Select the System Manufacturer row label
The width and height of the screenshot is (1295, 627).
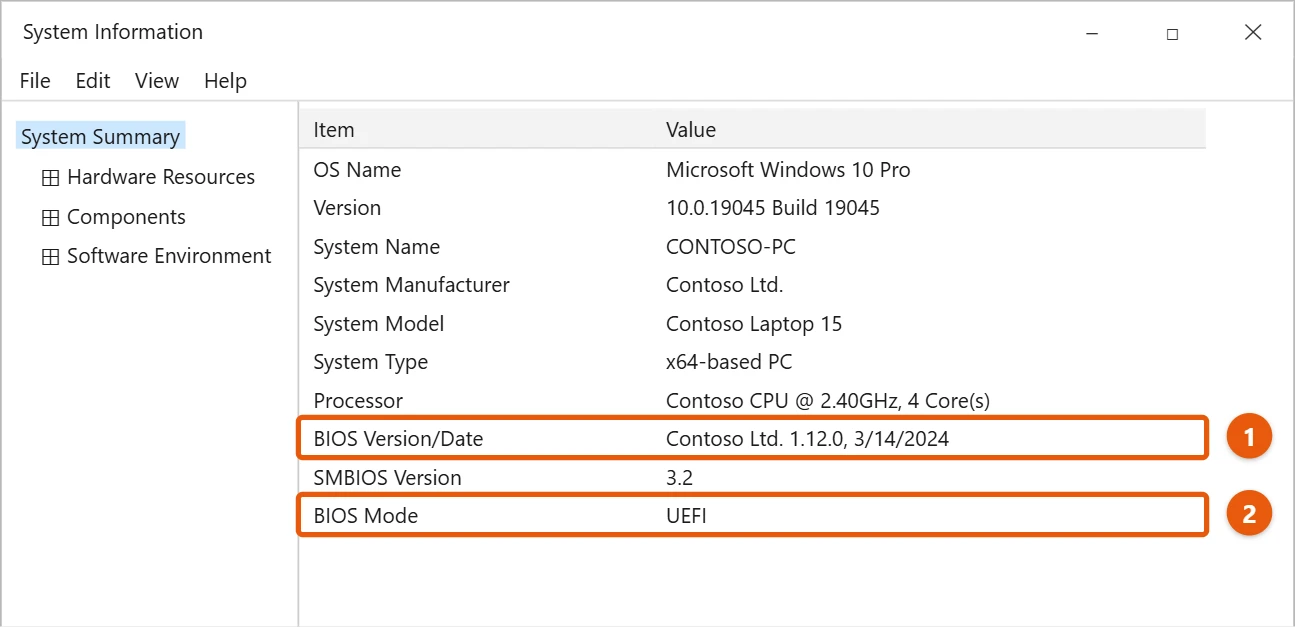[411, 285]
